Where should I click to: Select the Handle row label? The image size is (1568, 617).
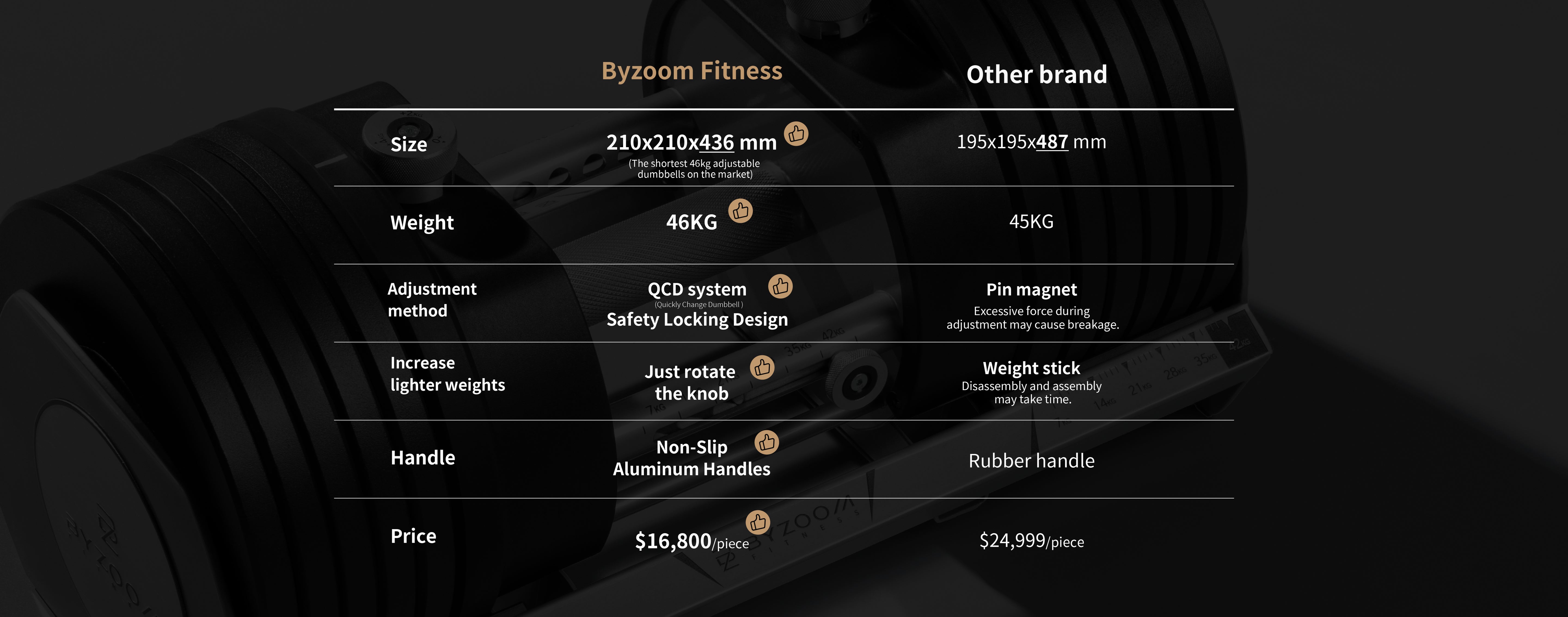422,458
